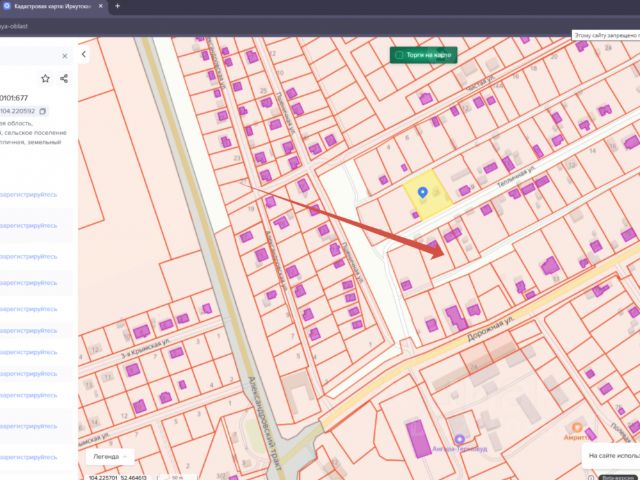640x480 pixels.
Task: Click the cadastral number ending '0101:677'
Action: tap(14, 98)
